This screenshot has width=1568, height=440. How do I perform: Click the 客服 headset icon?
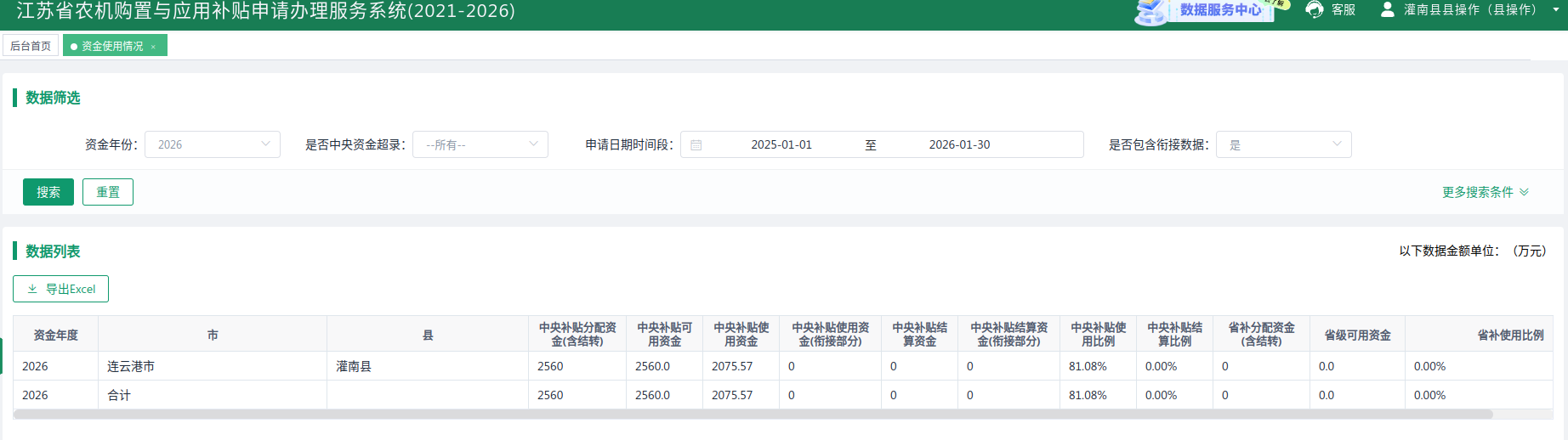[1315, 9]
